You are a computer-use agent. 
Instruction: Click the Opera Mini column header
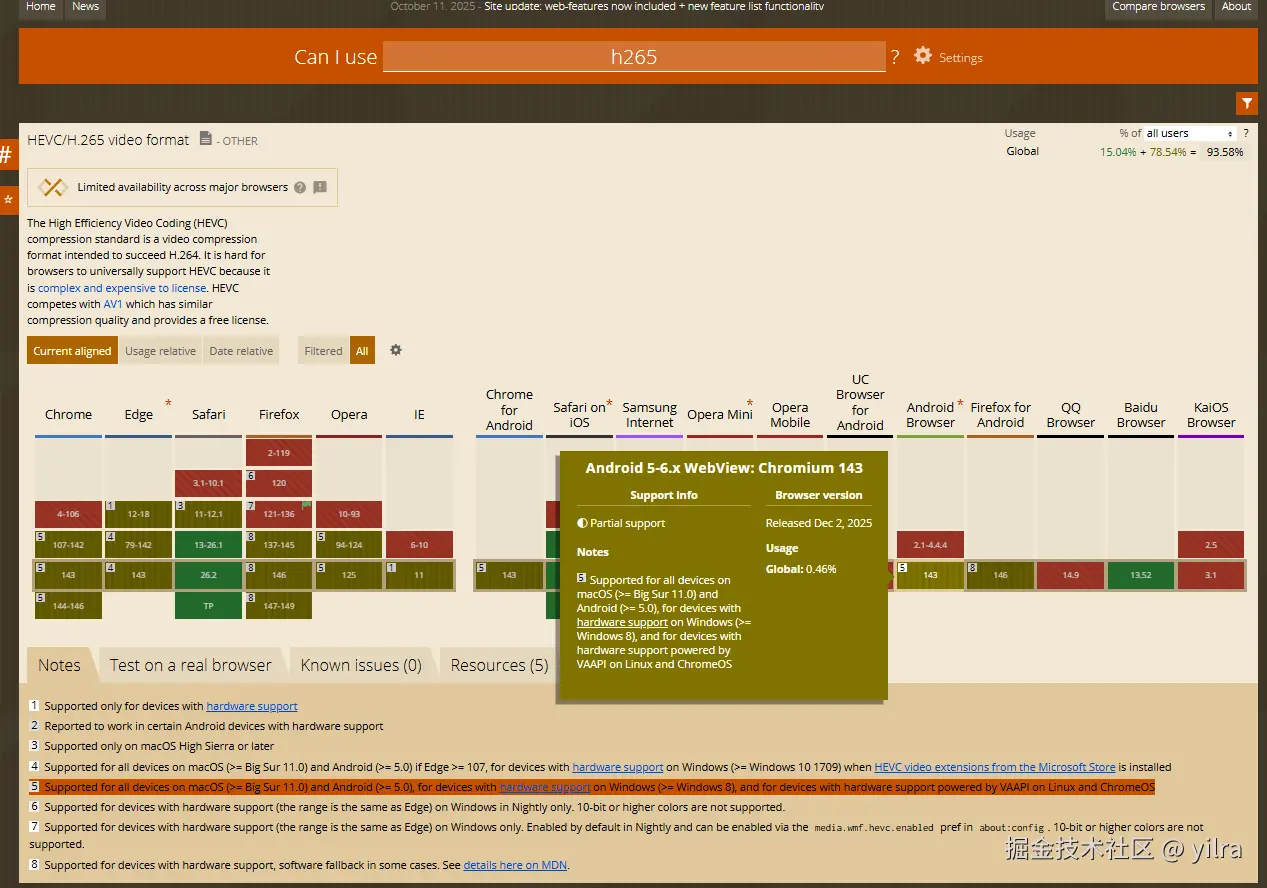point(720,414)
